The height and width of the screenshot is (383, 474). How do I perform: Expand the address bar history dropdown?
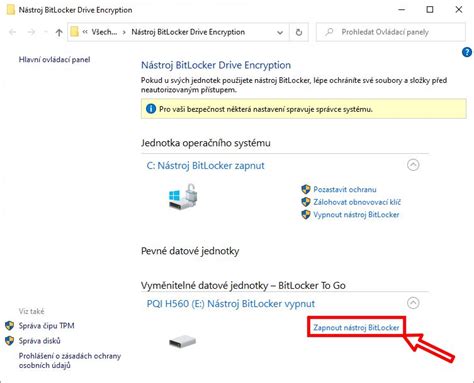click(280, 32)
